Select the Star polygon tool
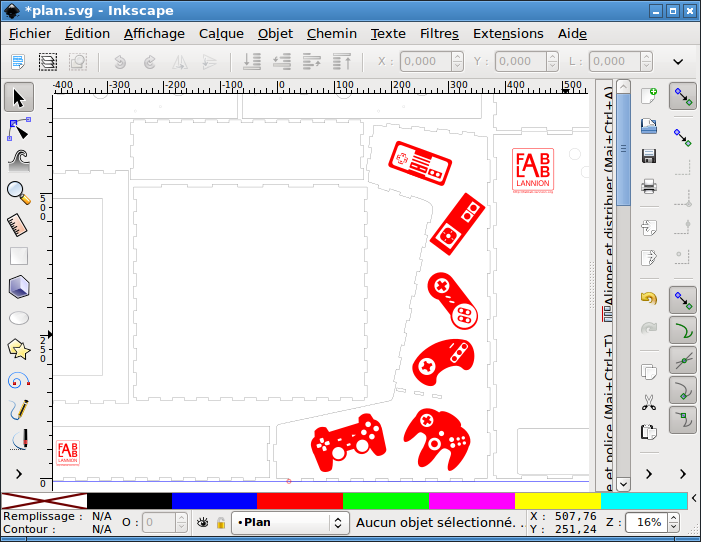Viewport: 701px width, 542px height. pyautogui.click(x=19, y=349)
